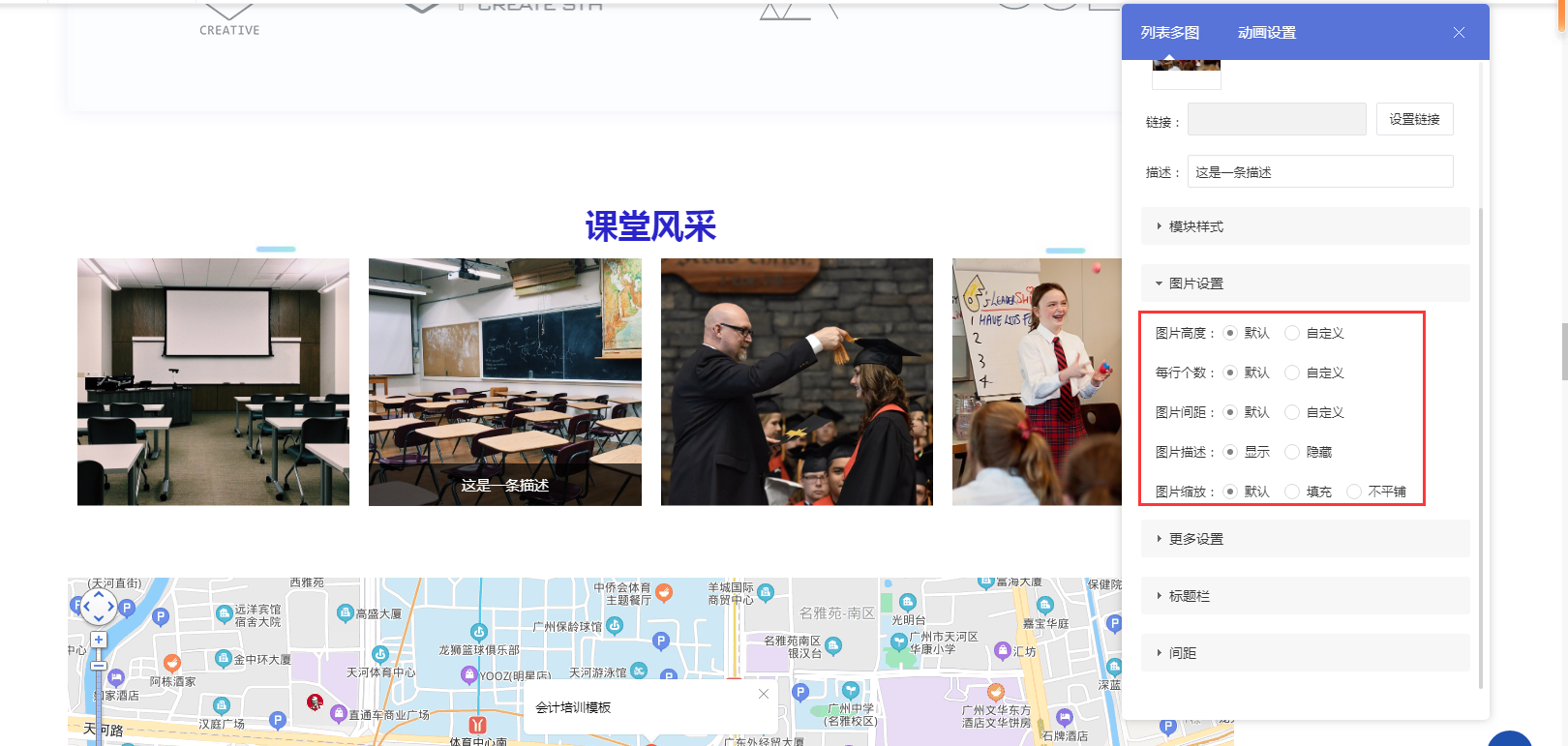Choose 显示 for 图片描述

point(1230,452)
